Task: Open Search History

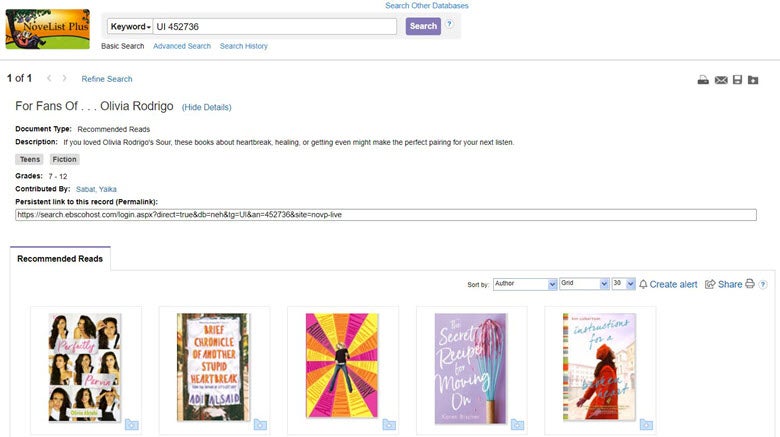Action: [244, 46]
